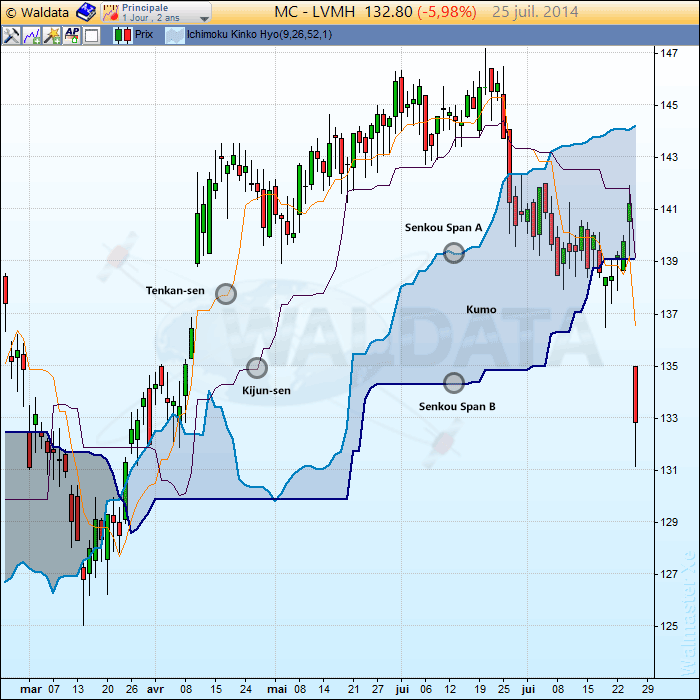Click the 29 date label on time axis
This screenshot has width=700, height=700.
tap(648, 689)
